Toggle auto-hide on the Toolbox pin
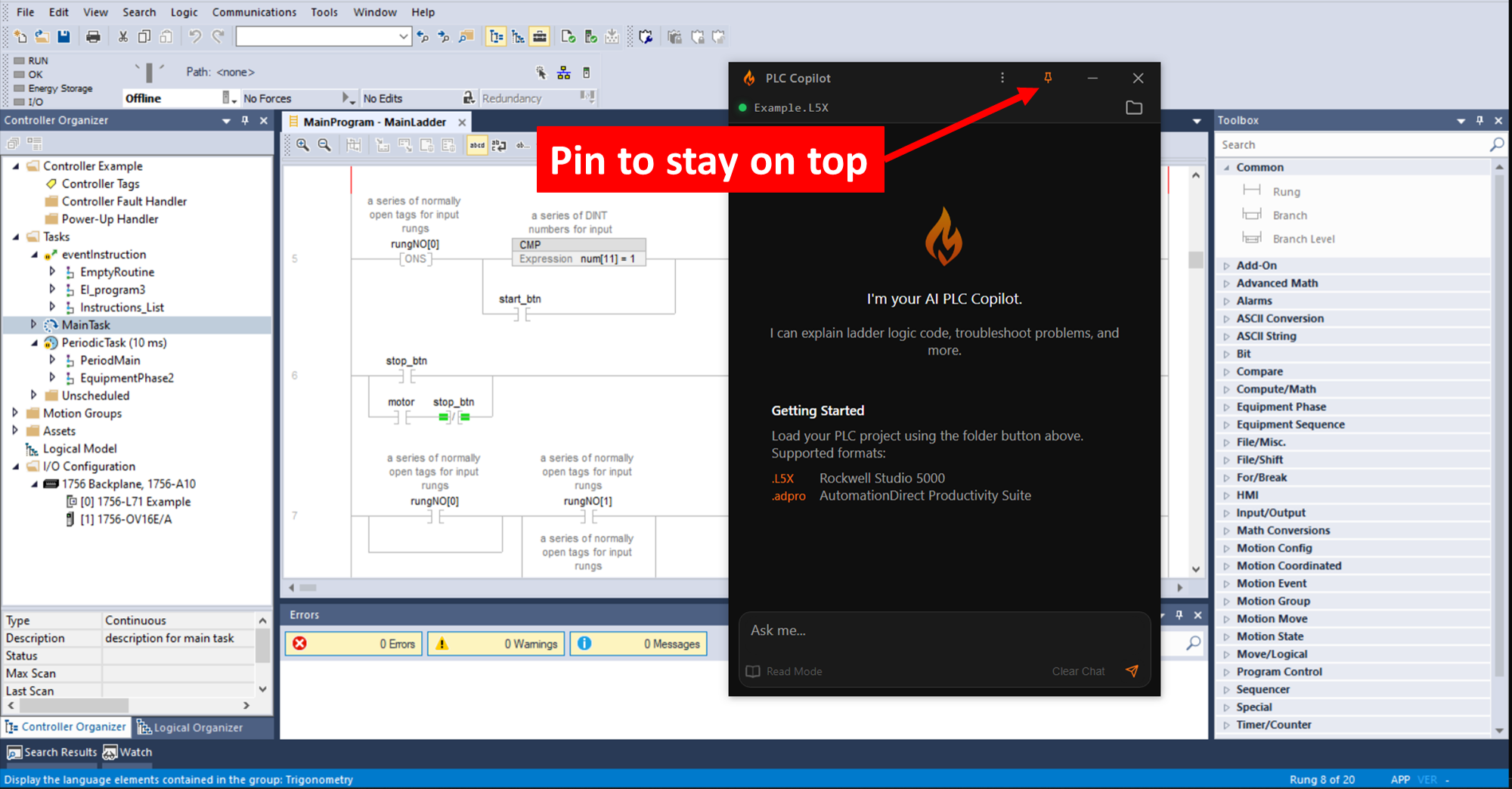1512x789 pixels. (x=1479, y=119)
